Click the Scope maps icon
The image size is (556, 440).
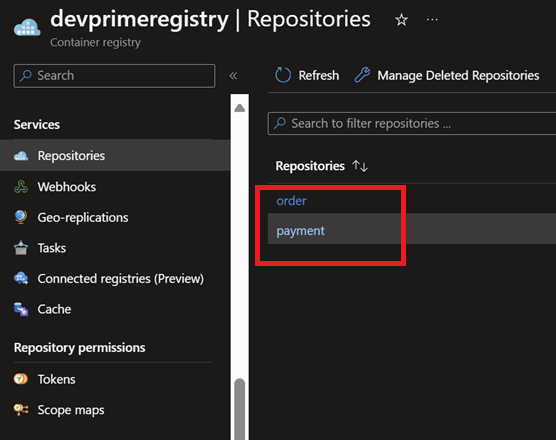pyautogui.click(x=21, y=409)
